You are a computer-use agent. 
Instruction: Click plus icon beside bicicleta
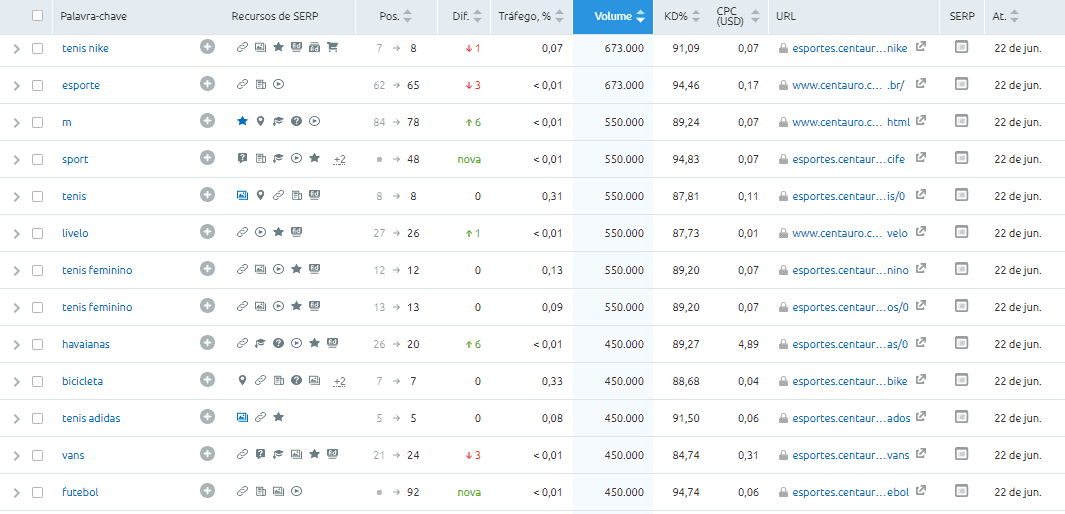pyautogui.click(x=207, y=380)
